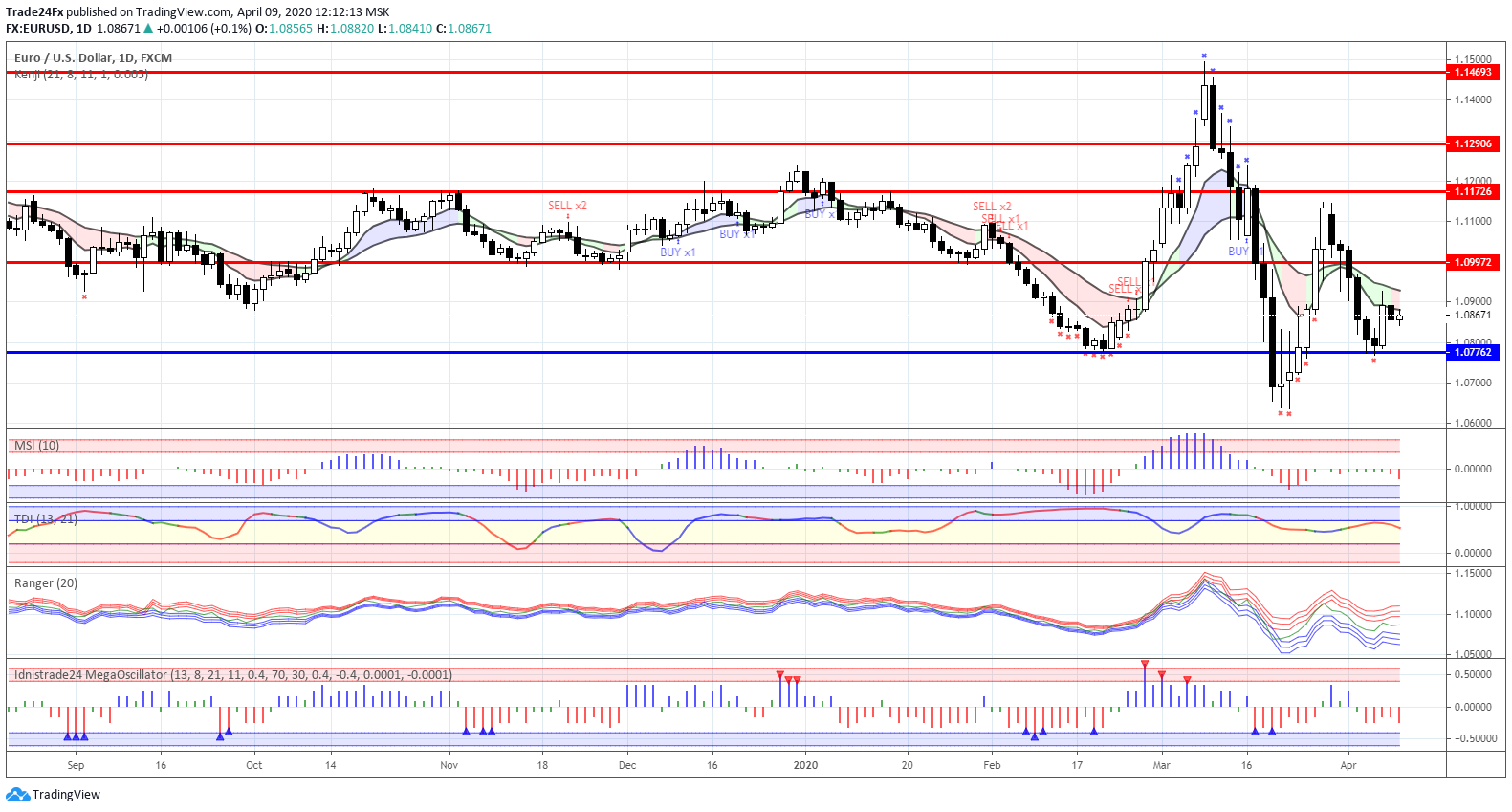Click the Euro / U.S. Dollar, 1D, FXCM title
Screen dimensions: 1512x812
point(94,58)
